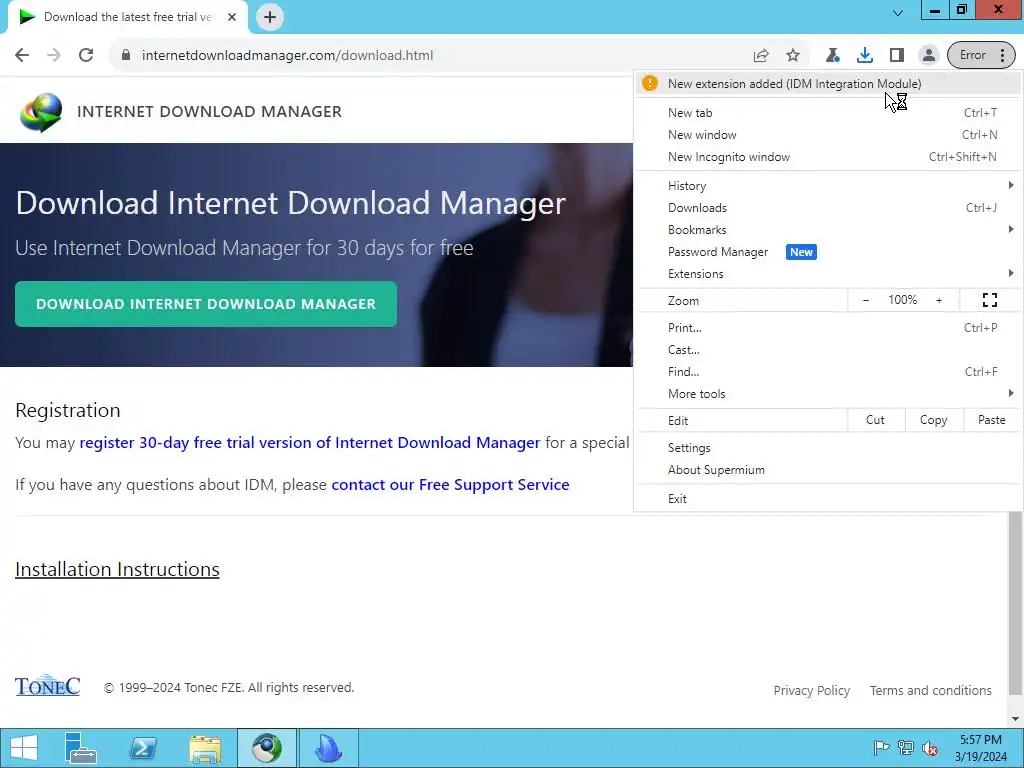Open Password Manager menu entry
Screen dimensions: 1024x768
coord(828,252)
